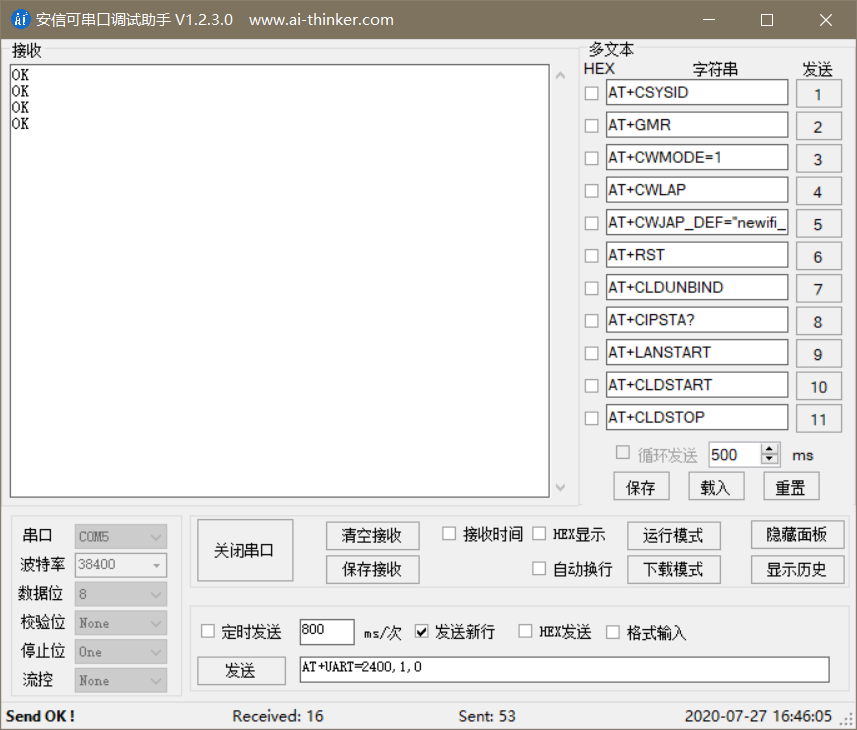The width and height of the screenshot is (857, 730).
Task: Check HEX box for AT+CSYSID row
Action: 591,93
